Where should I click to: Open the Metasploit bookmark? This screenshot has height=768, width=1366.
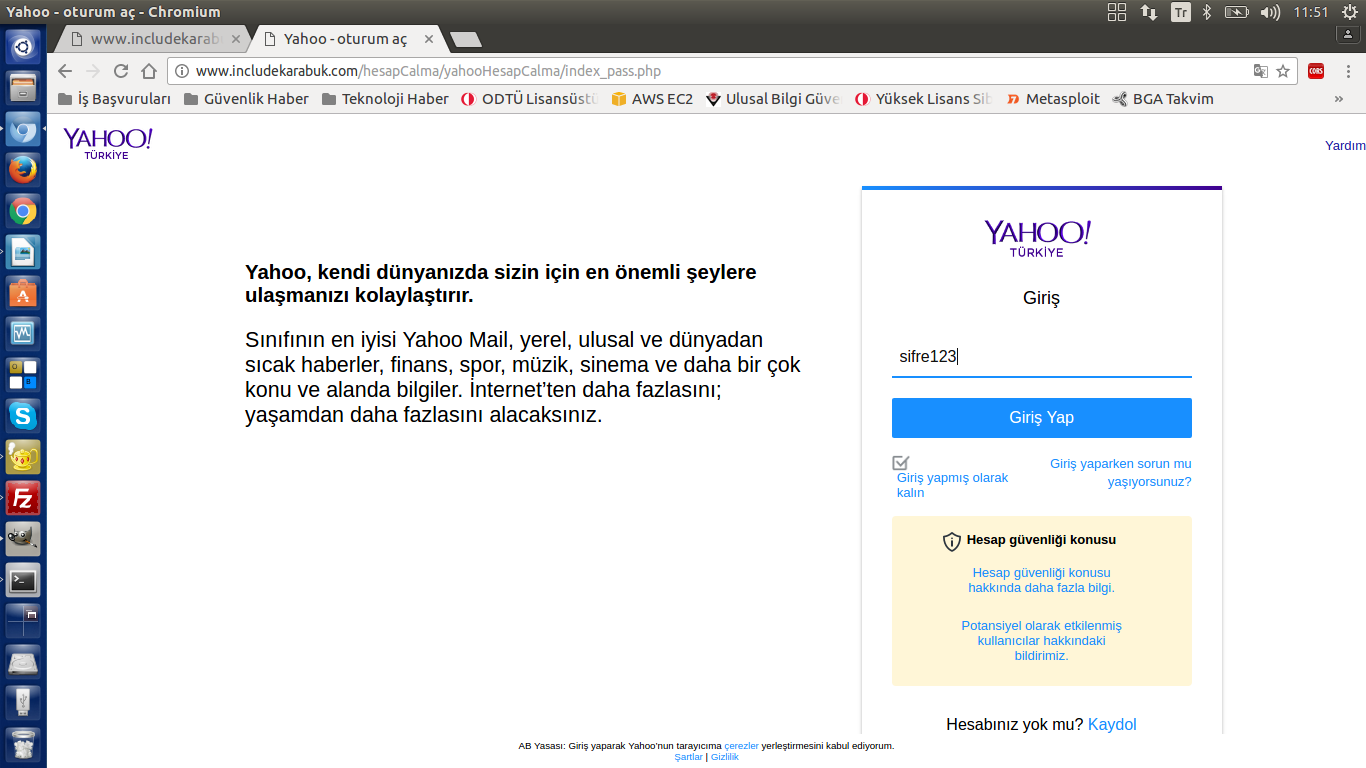1053,99
